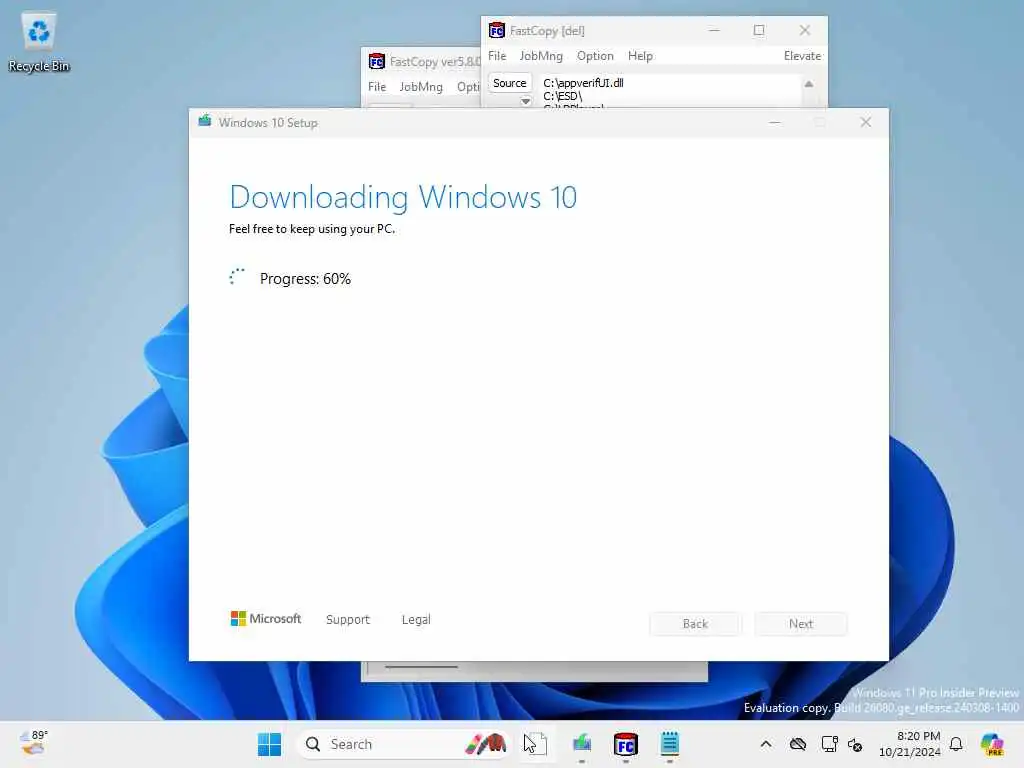Click the C:\appverifUI.dll source entry
The height and width of the screenshot is (768, 1024).
(x=583, y=83)
